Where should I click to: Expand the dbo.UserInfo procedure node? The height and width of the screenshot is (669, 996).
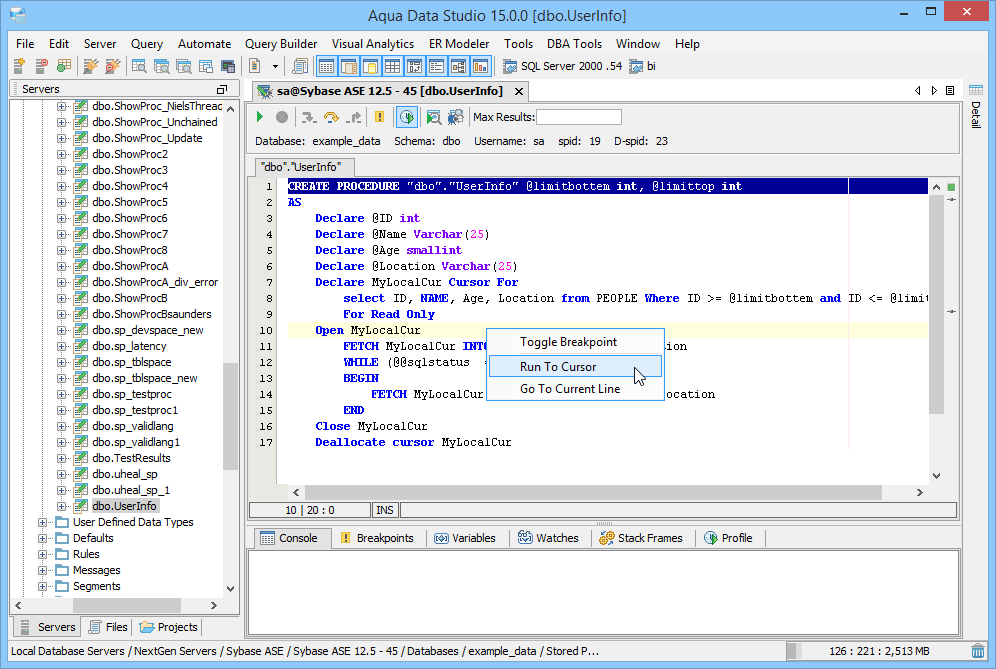coord(61,506)
